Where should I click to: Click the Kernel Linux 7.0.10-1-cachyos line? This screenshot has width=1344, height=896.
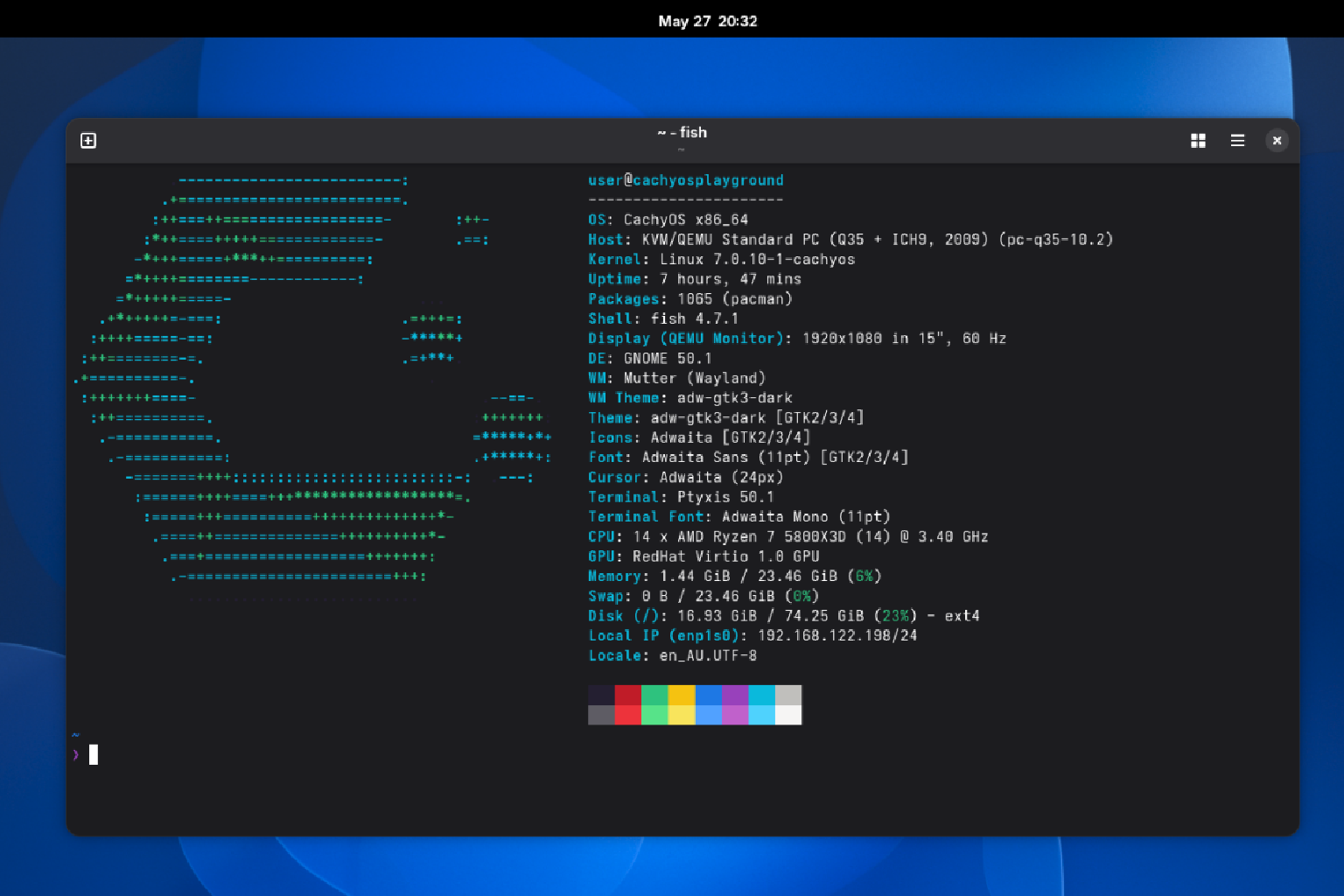(x=722, y=260)
